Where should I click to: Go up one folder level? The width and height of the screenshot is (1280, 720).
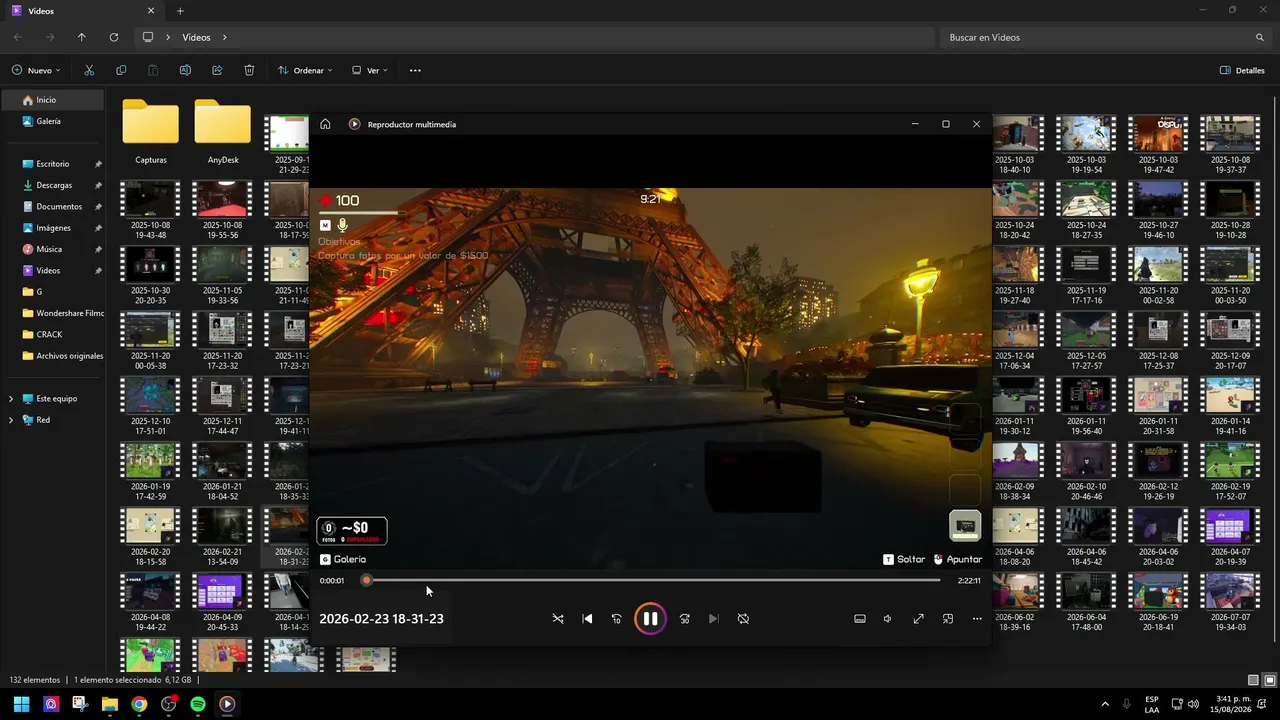pos(82,37)
